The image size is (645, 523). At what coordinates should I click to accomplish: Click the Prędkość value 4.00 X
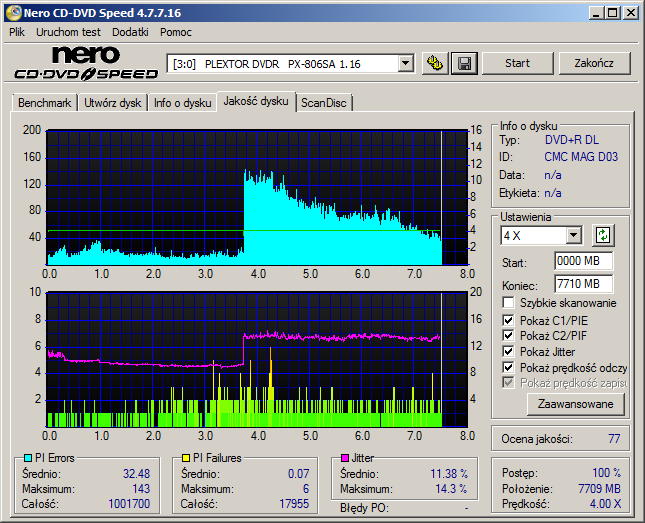coord(605,504)
